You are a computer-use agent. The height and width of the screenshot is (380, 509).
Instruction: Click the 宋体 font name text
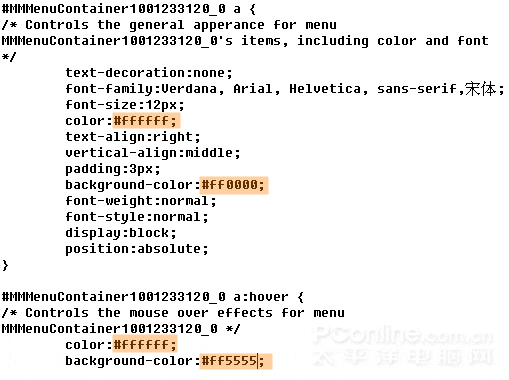click(x=480, y=89)
